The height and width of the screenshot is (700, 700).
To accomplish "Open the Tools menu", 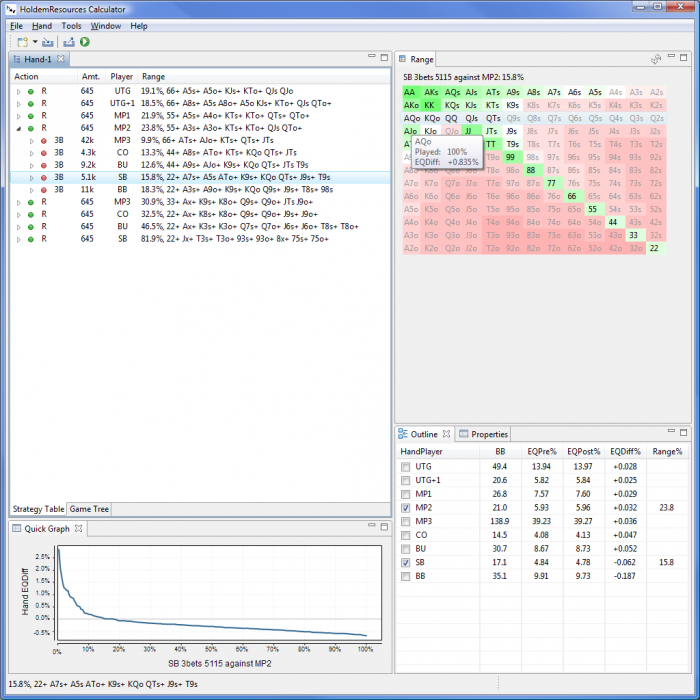I will tap(71, 26).
